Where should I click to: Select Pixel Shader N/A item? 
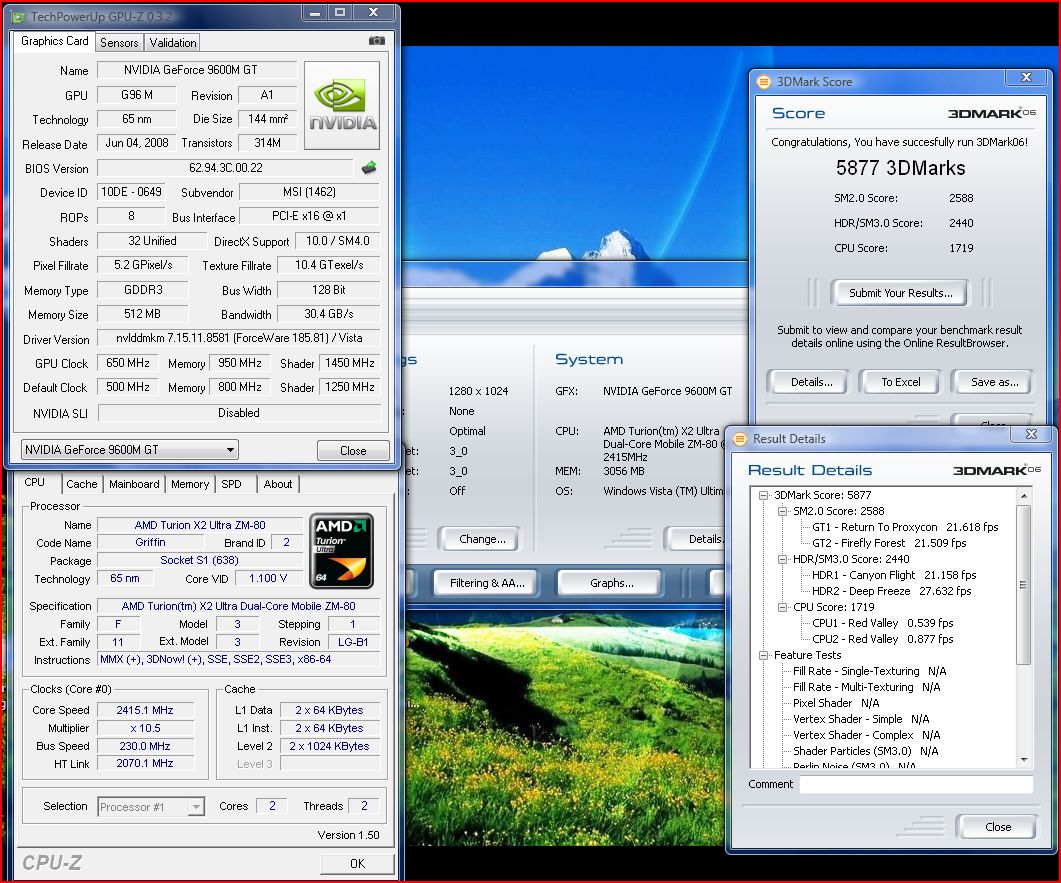click(x=836, y=704)
